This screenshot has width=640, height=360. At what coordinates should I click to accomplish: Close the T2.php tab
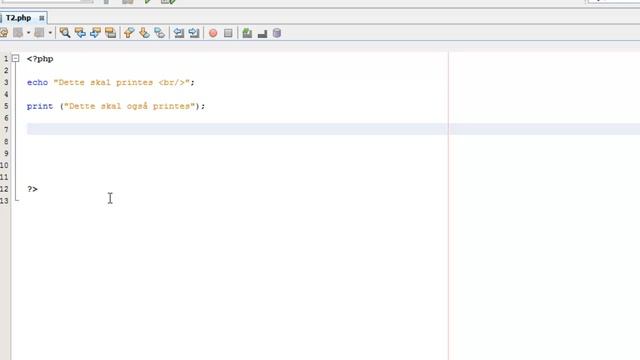click(x=42, y=18)
